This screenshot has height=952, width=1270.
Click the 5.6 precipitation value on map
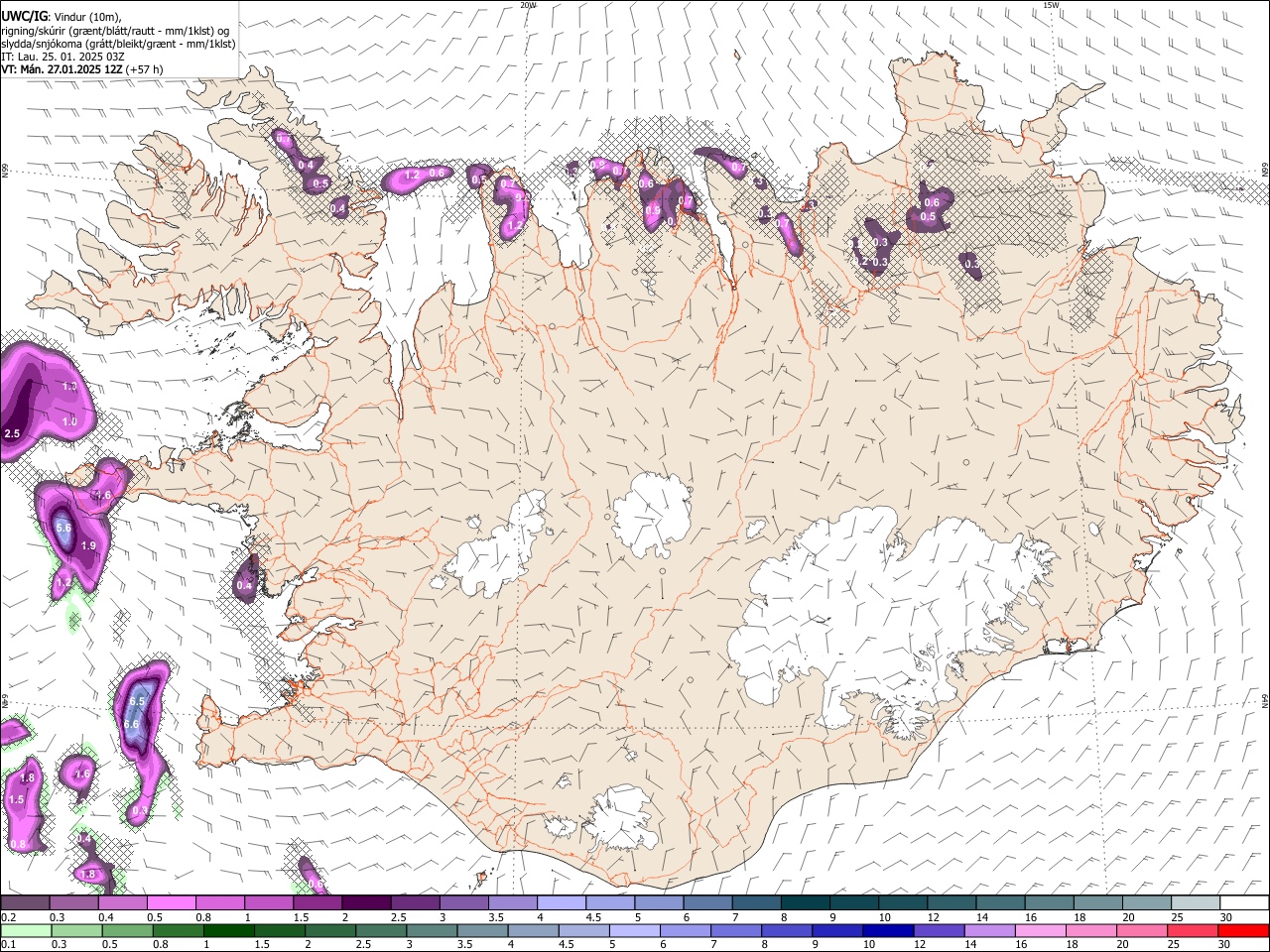63,529
